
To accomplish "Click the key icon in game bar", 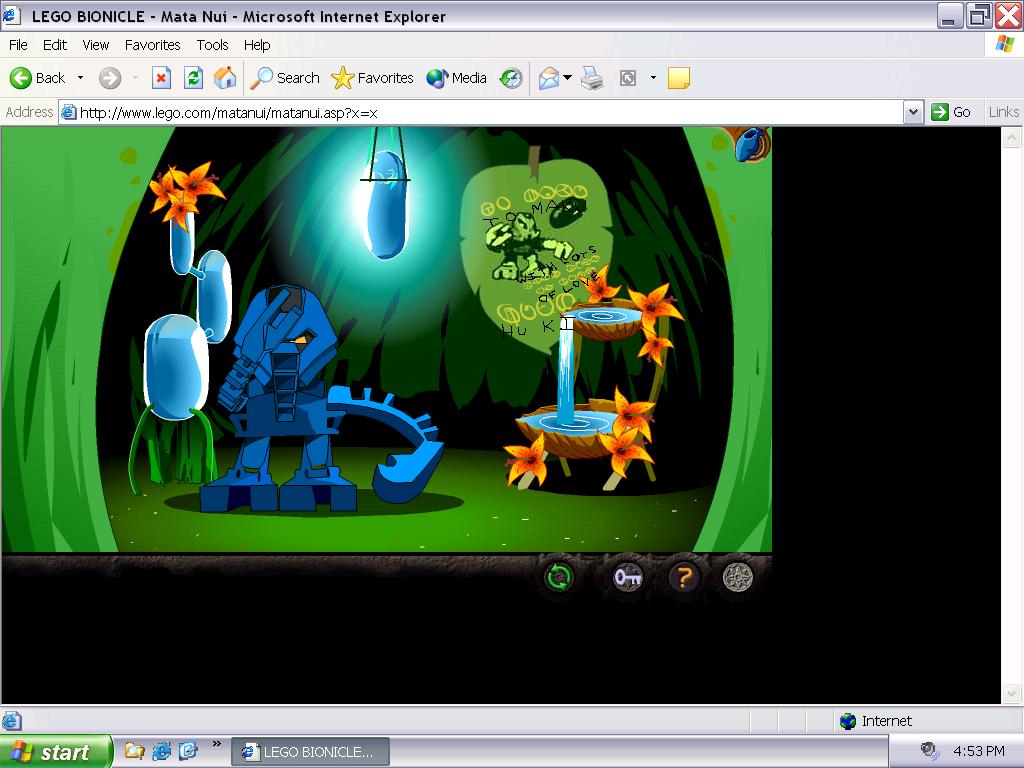I will (x=627, y=577).
